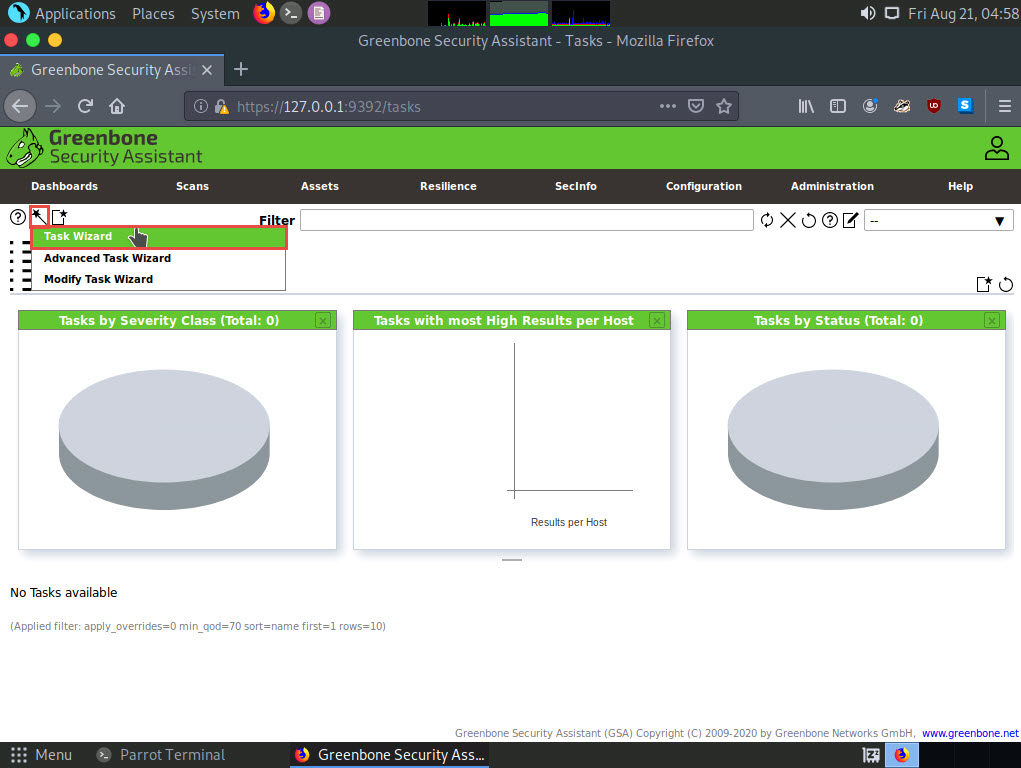
Task: Clear the filter with the X icon
Action: [788, 221]
